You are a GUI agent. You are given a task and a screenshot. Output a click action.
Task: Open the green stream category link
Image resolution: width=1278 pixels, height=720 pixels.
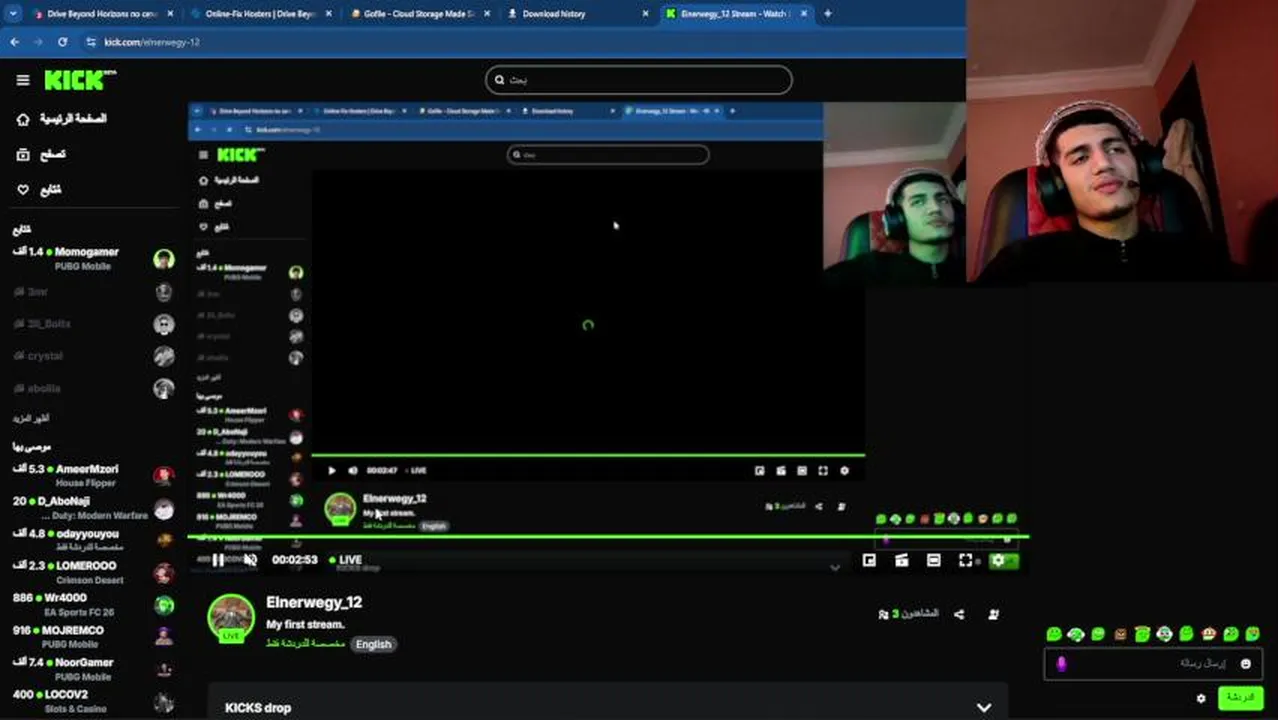[x=305, y=644]
